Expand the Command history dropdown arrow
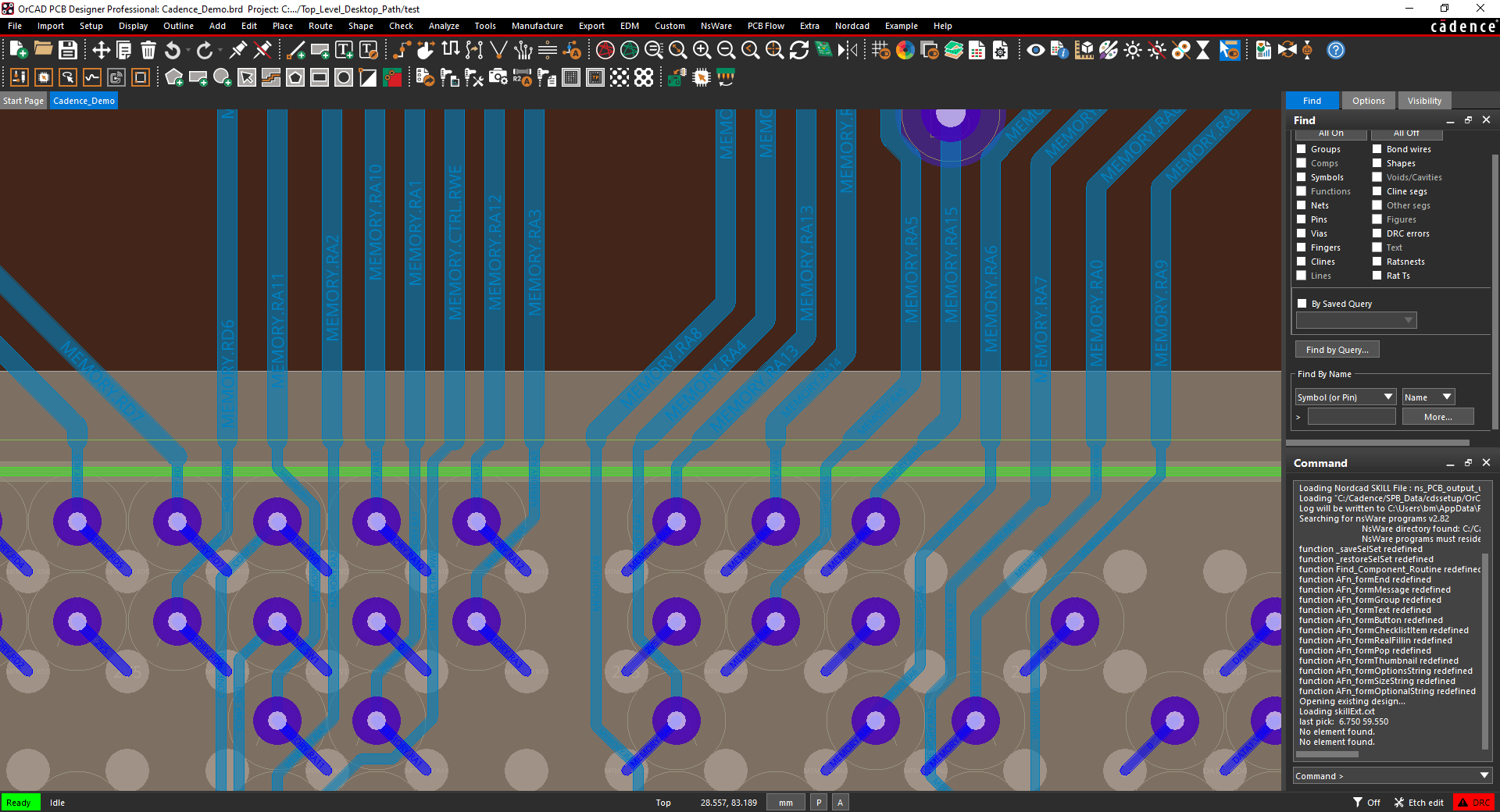This screenshot has height=812, width=1500. coord(1484,775)
